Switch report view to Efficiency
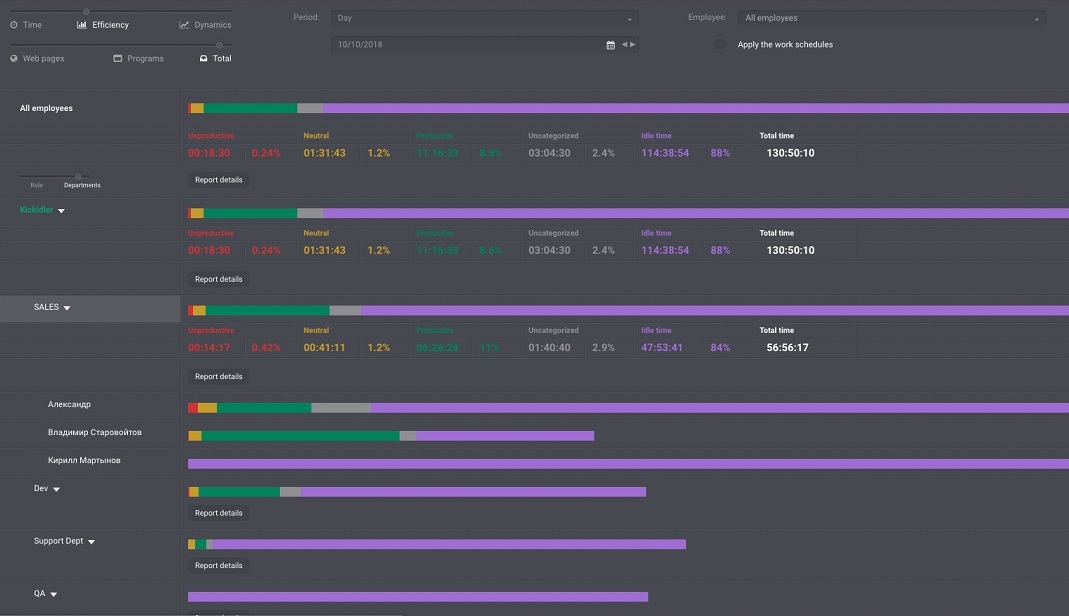Viewport: 1069px width, 616px height. (110, 25)
